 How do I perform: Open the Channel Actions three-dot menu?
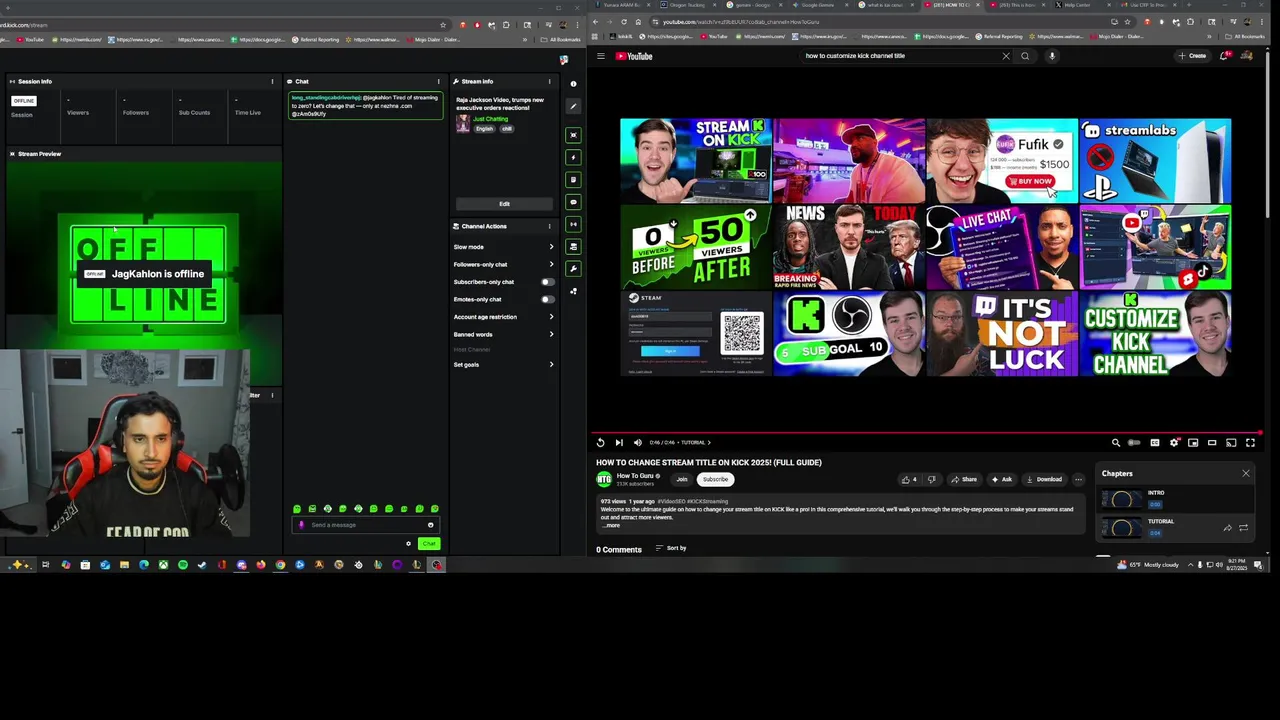pyautogui.click(x=551, y=226)
